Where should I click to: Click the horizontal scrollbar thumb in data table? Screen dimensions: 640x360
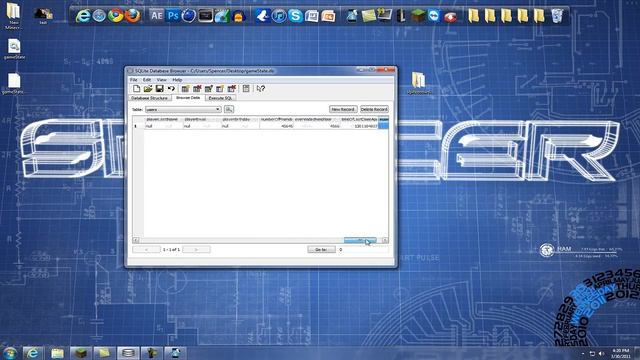360,240
